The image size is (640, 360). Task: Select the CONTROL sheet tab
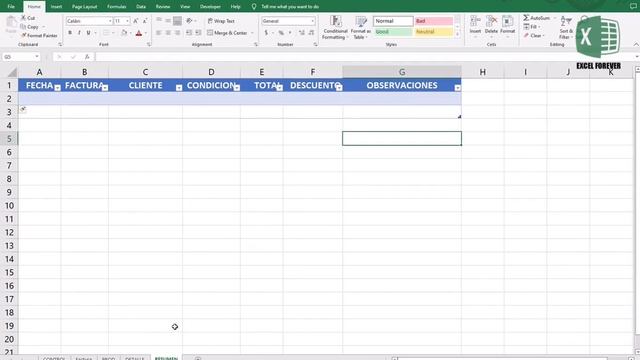(x=54, y=358)
